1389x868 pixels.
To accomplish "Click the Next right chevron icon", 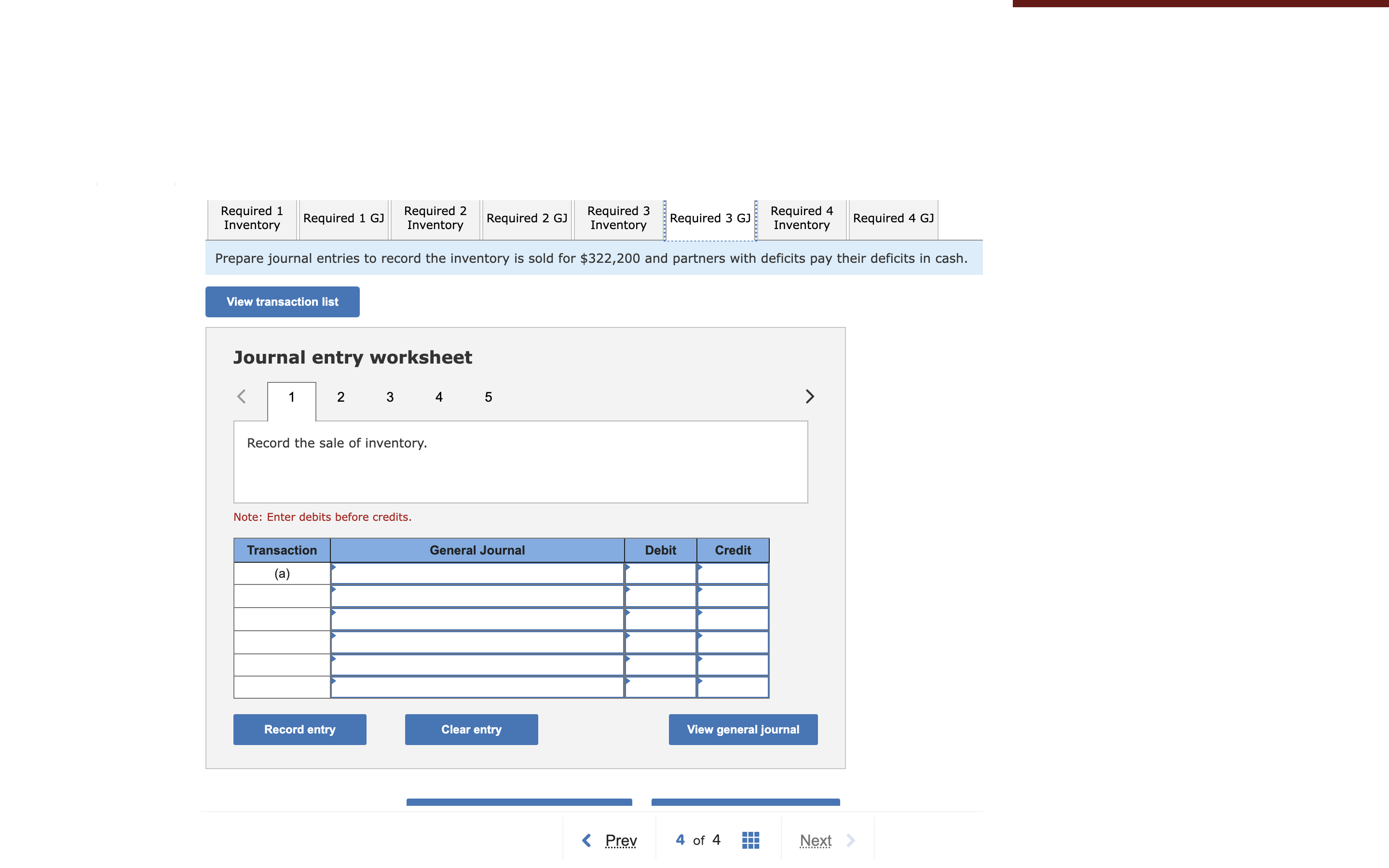I will click(851, 841).
